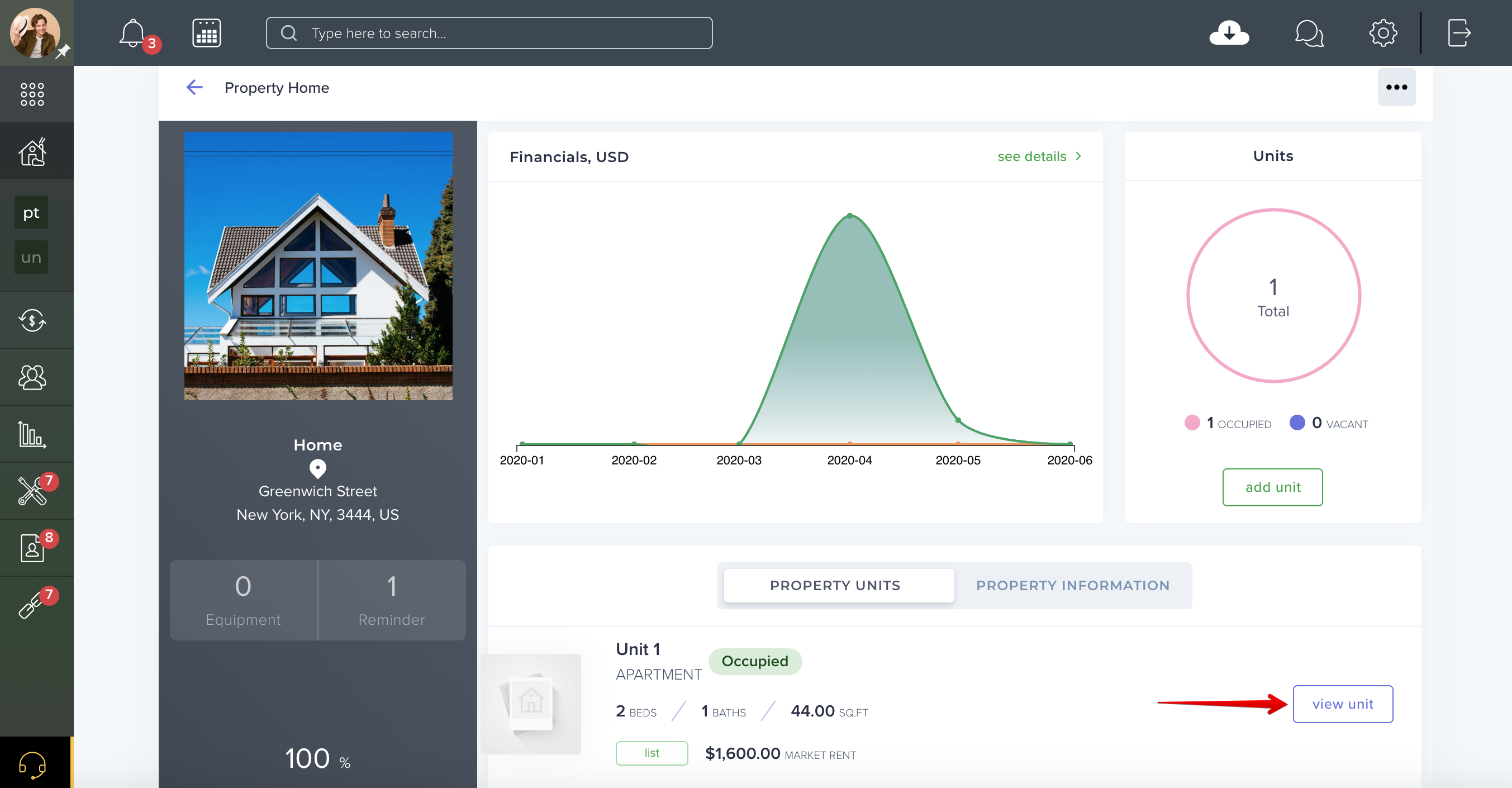
Task: Click the 'view unit' button
Action: point(1342,704)
